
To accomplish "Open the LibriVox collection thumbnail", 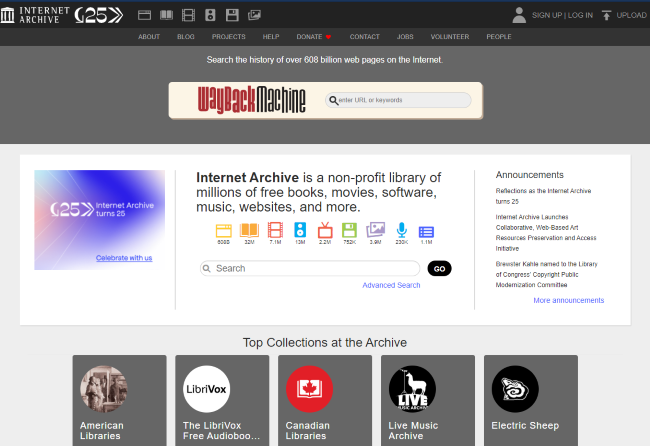I will (206, 389).
